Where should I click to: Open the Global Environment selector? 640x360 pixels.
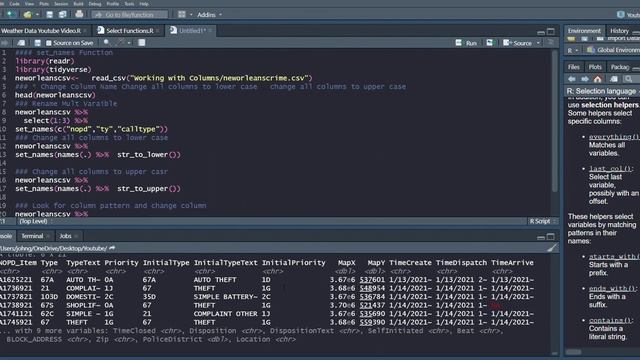click(613, 50)
